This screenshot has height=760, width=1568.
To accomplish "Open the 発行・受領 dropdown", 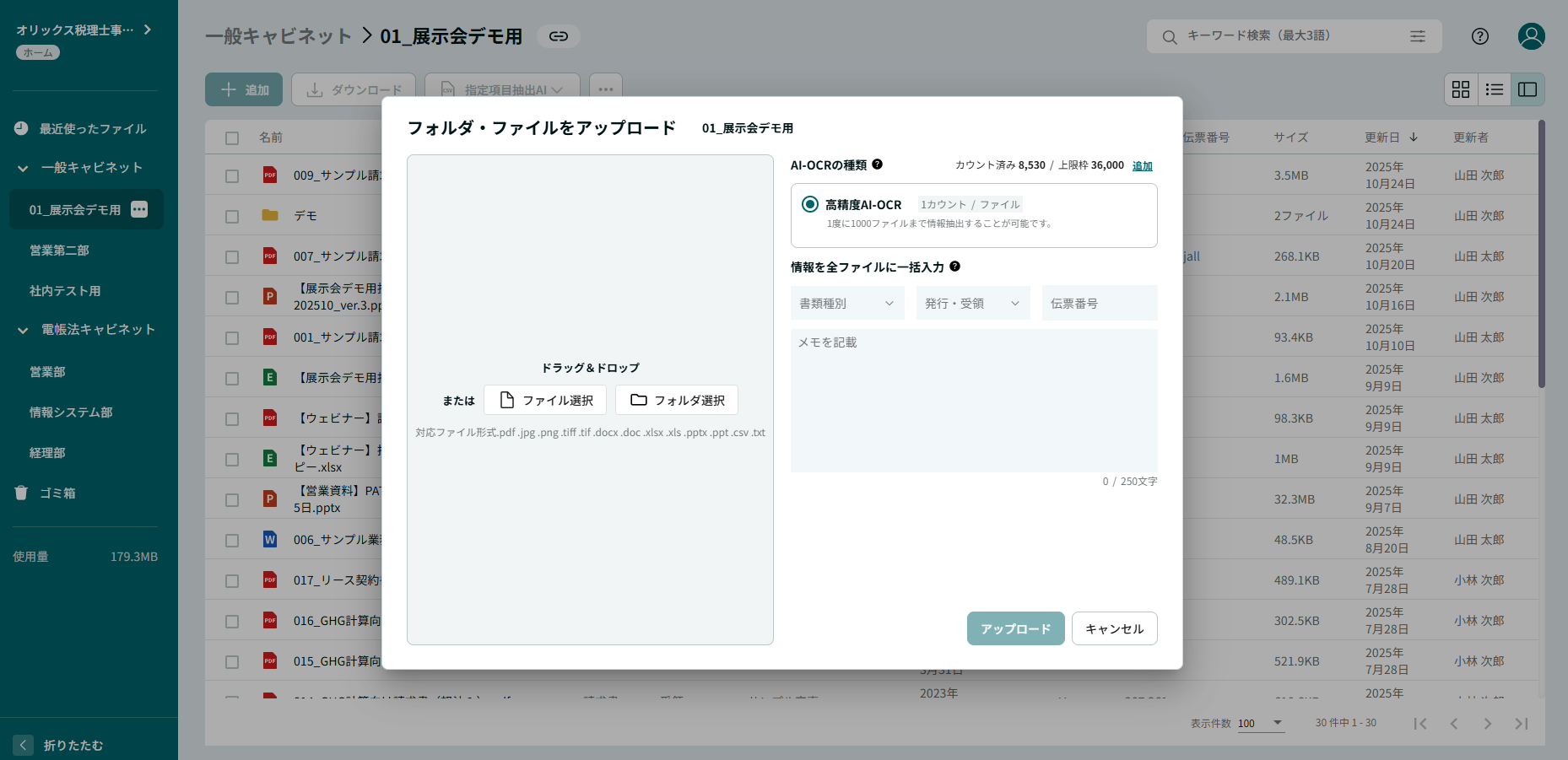I will [972, 302].
